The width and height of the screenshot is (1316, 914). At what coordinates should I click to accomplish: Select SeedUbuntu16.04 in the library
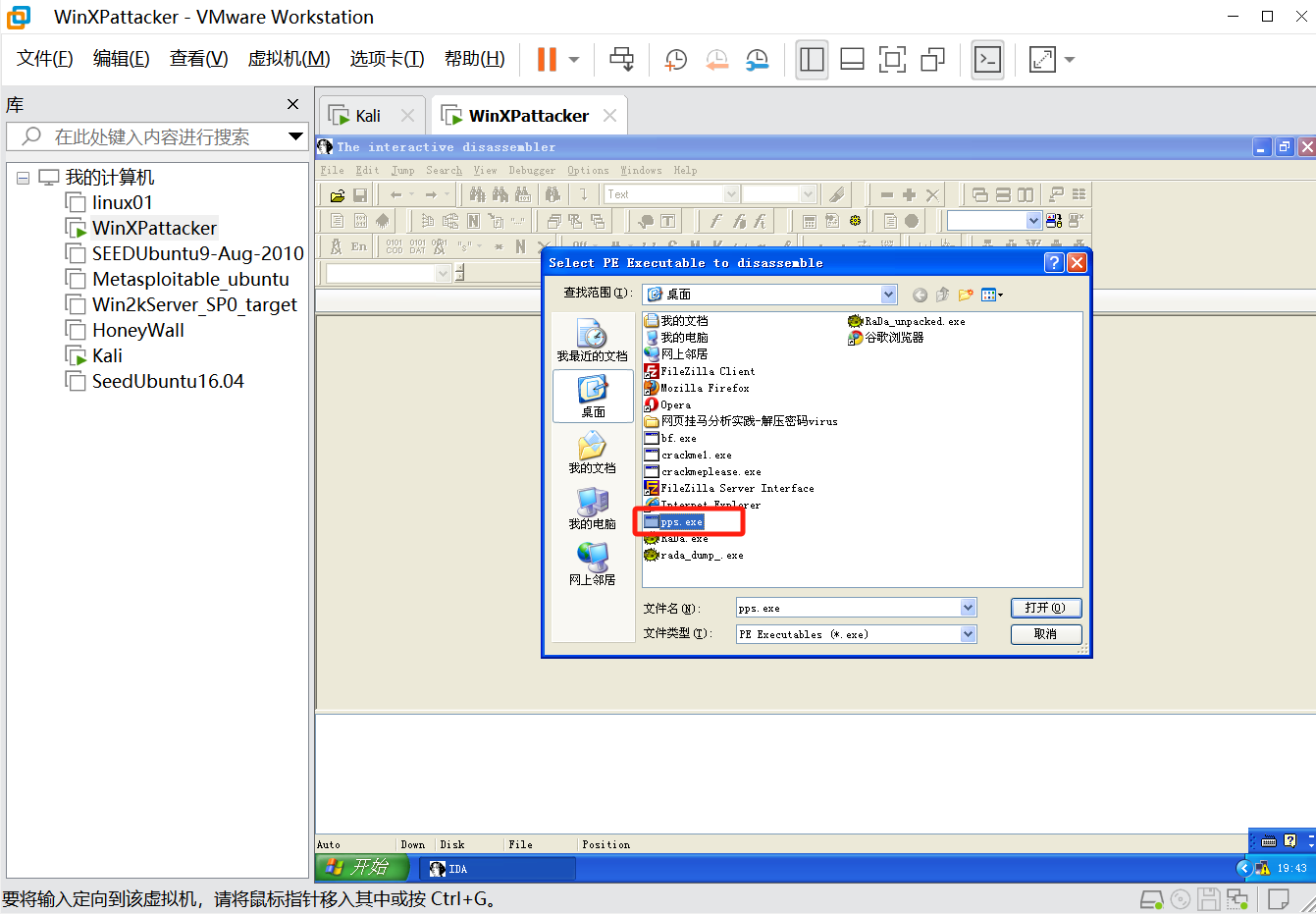[168, 381]
